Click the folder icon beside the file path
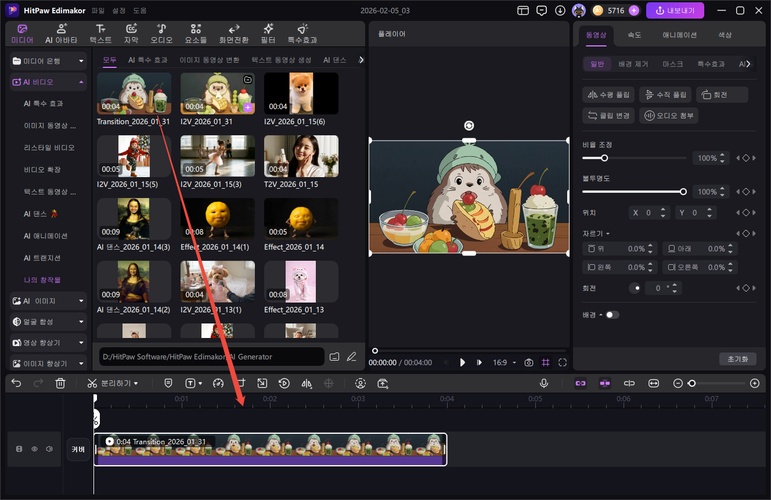771x500 pixels. coord(335,356)
